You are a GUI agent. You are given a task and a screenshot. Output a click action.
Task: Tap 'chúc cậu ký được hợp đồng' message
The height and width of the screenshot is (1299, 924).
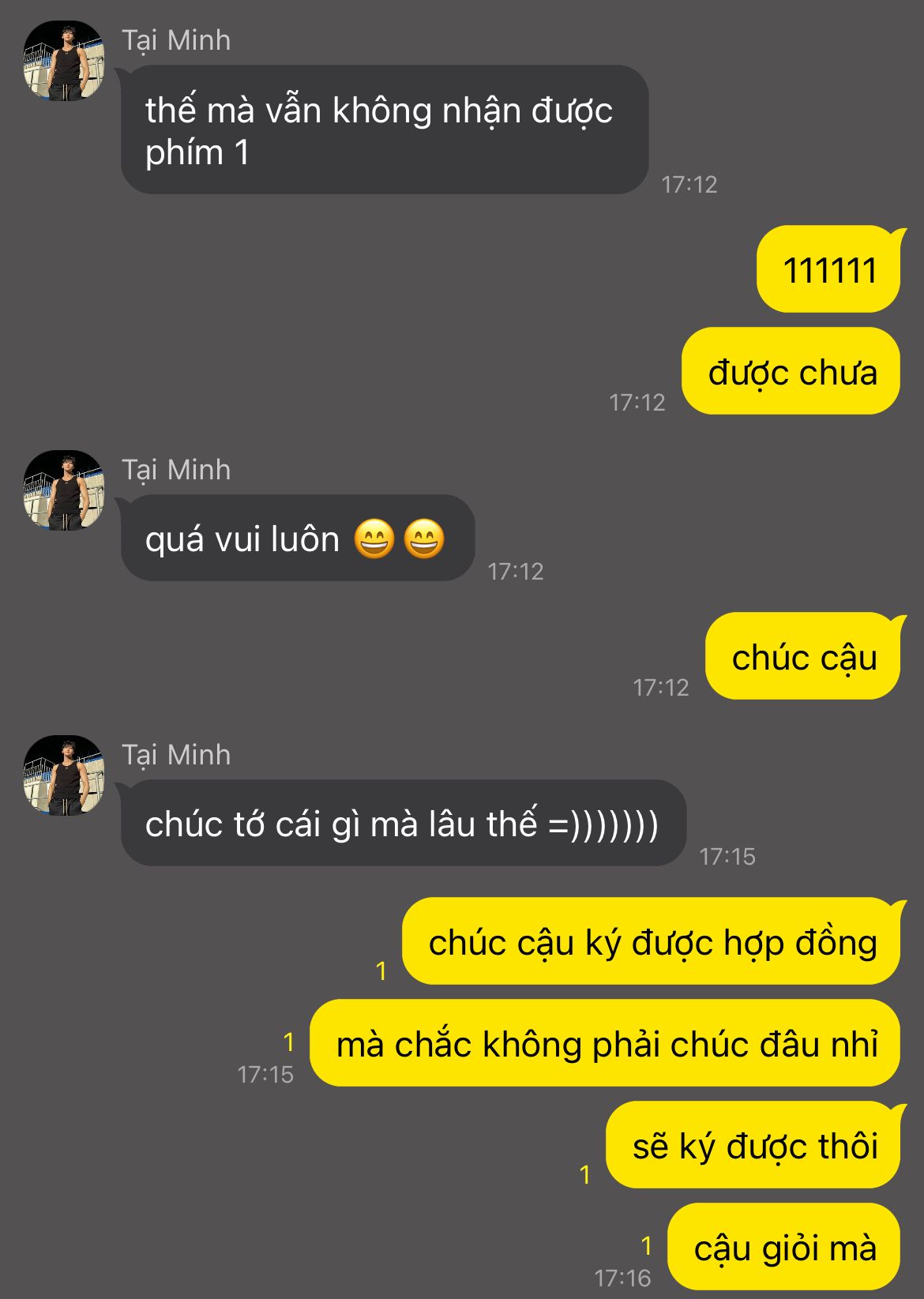(652, 941)
